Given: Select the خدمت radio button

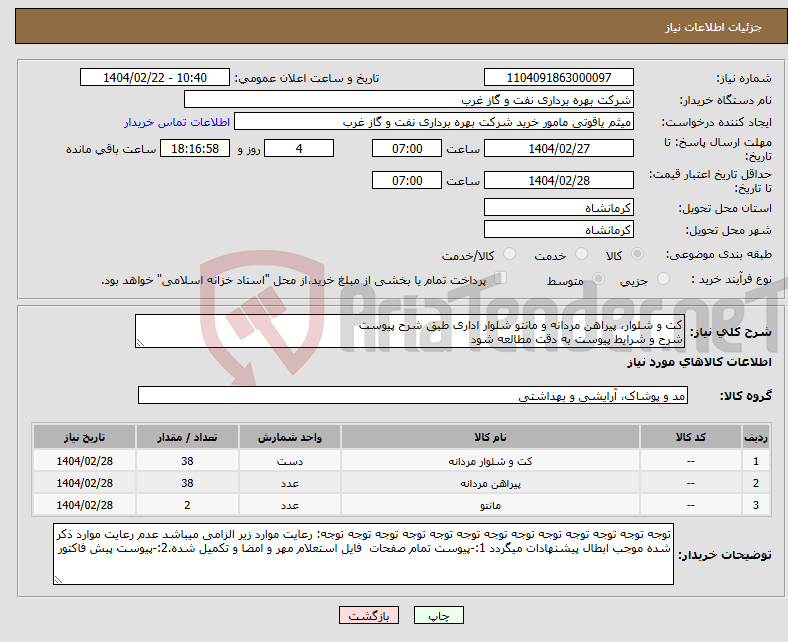Looking at the screenshot, I should (x=581, y=254).
